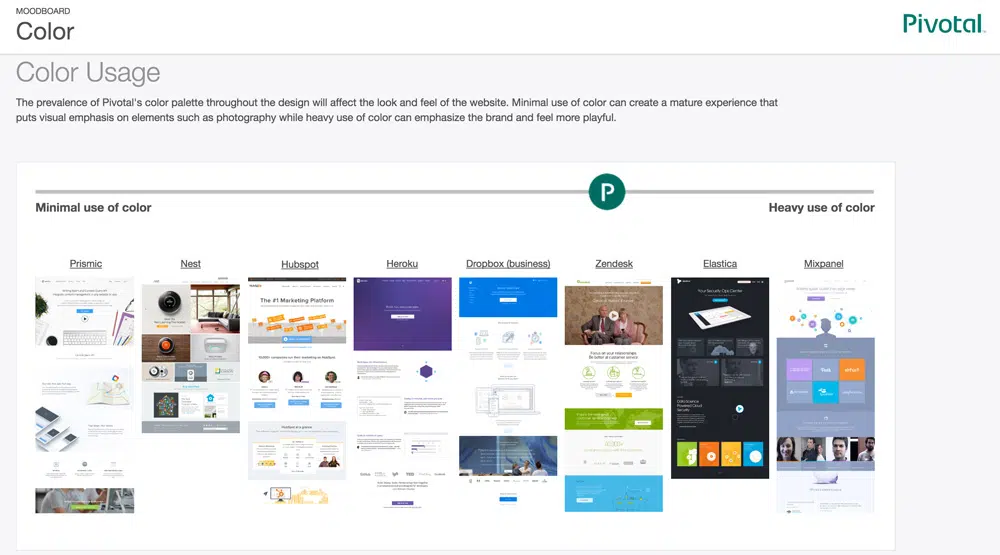The image size is (1000, 555).
Task: Click the green P slider handle
Action: [x=607, y=191]
